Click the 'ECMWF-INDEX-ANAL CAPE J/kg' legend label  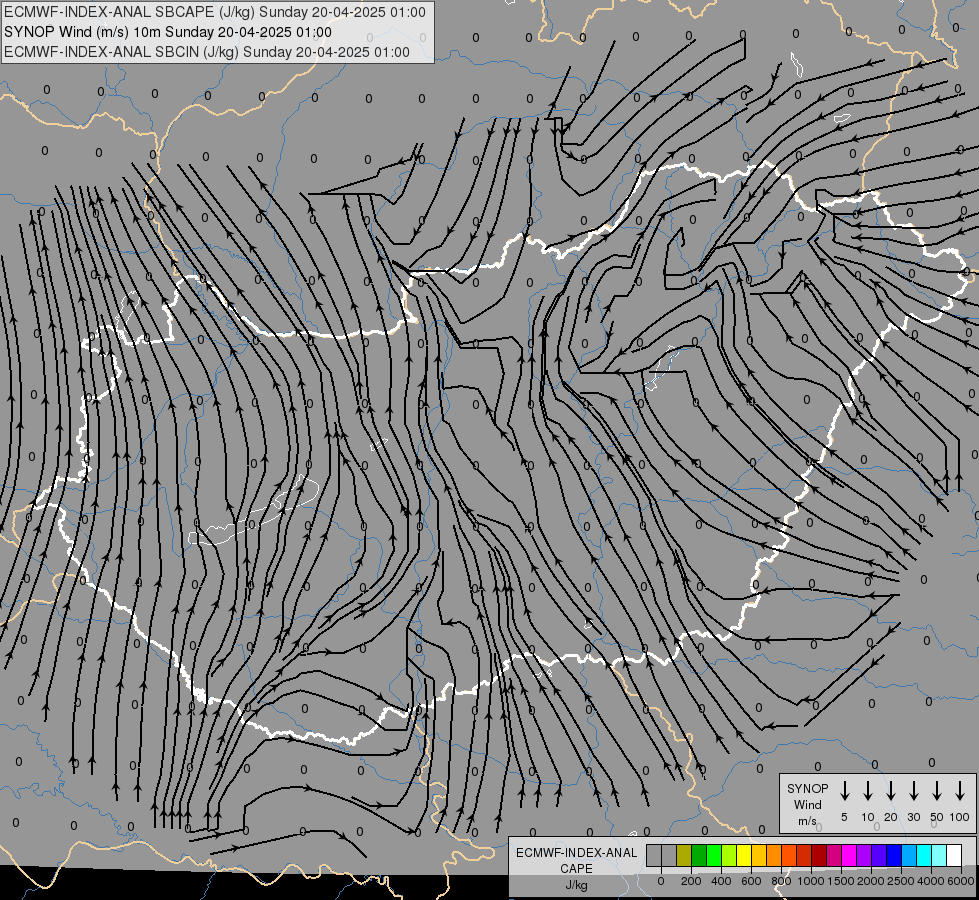pyautogui.click(x=576, y=868)
